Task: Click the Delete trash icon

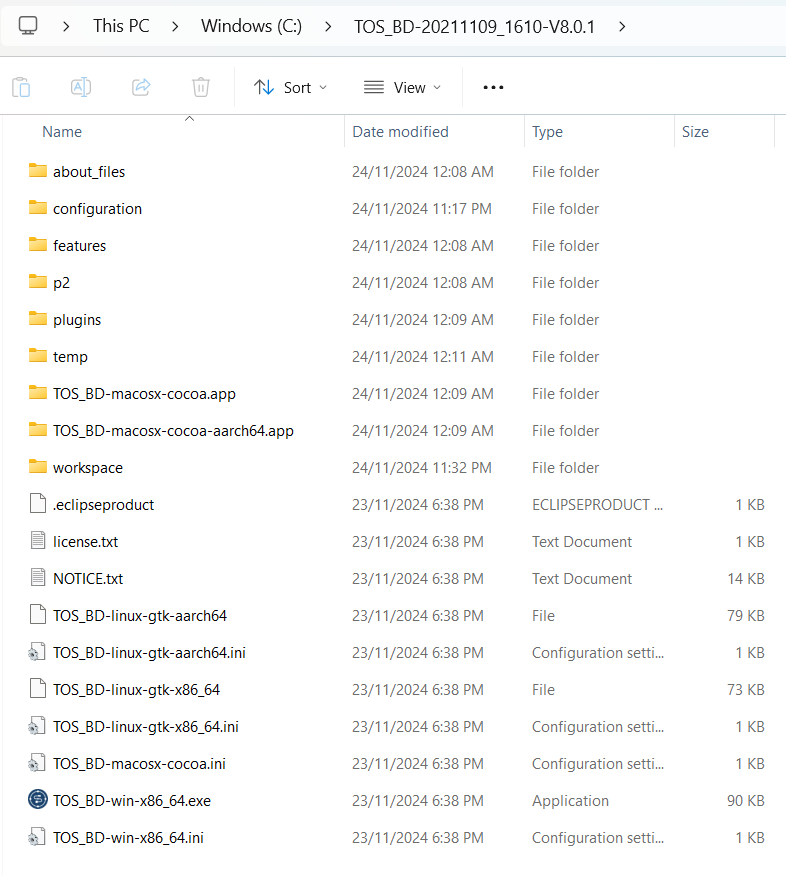Action: coord(201,88)
